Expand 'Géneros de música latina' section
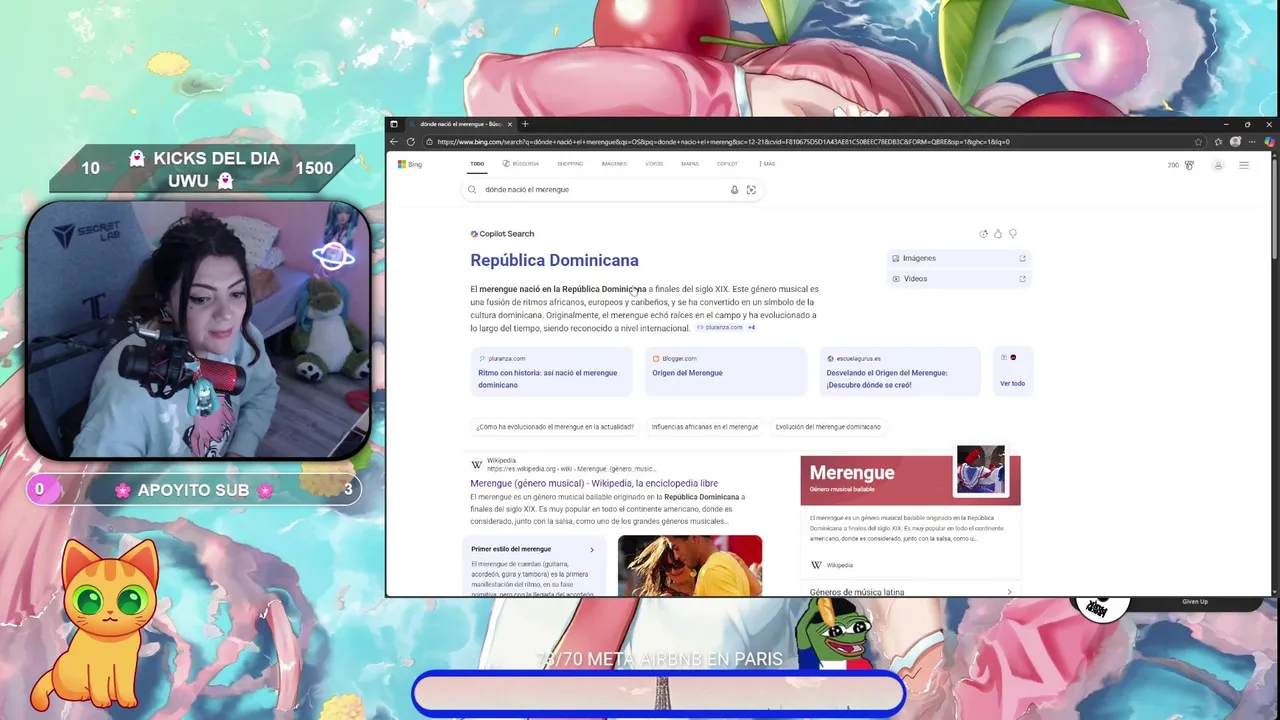Image resolution: width=1280 pixels, height=720 pixels. (910, 592)
